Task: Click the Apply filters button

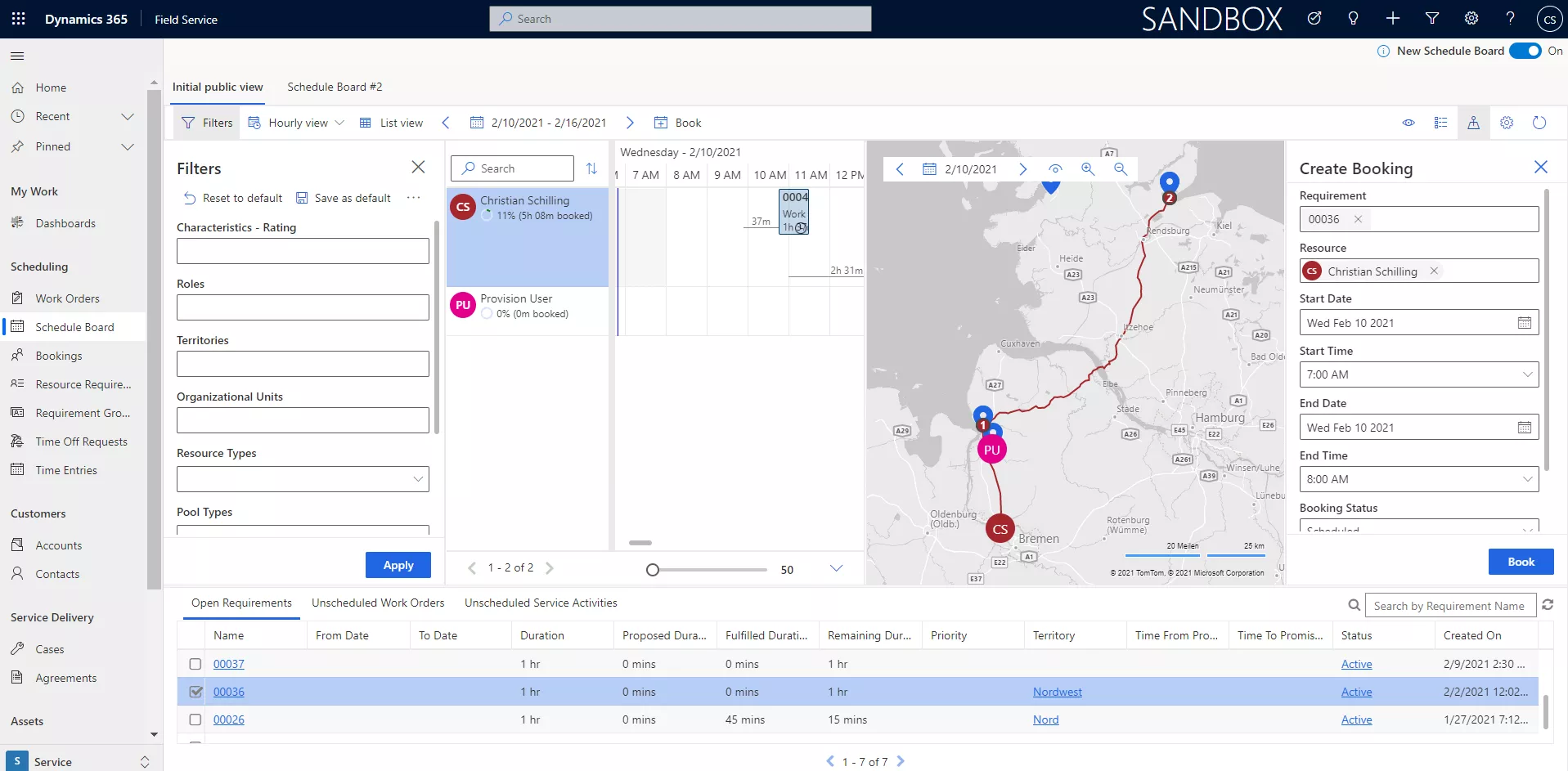Action: [x=398, y=565]
